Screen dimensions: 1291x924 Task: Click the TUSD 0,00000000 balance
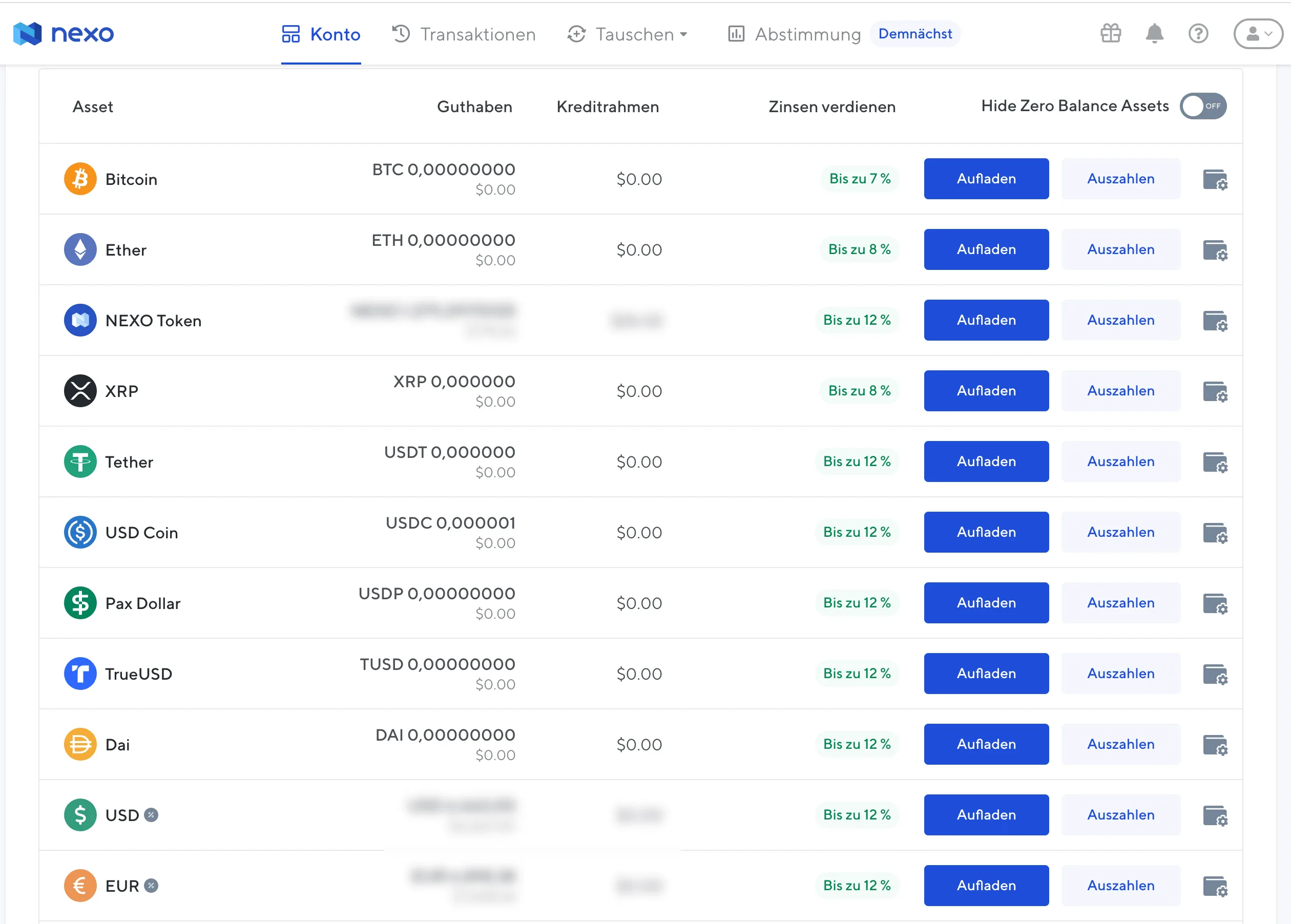(438, 664)
